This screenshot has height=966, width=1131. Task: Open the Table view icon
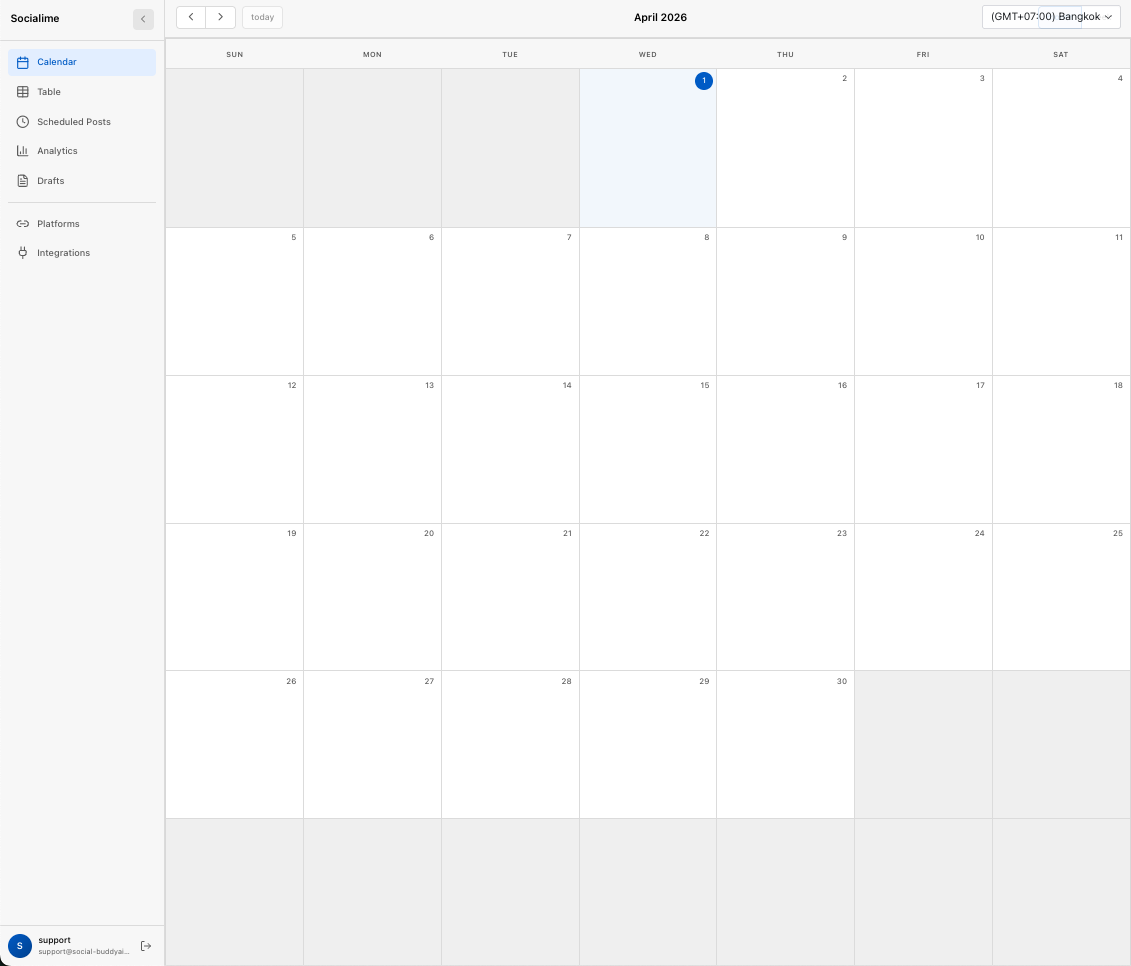[21, 91]
